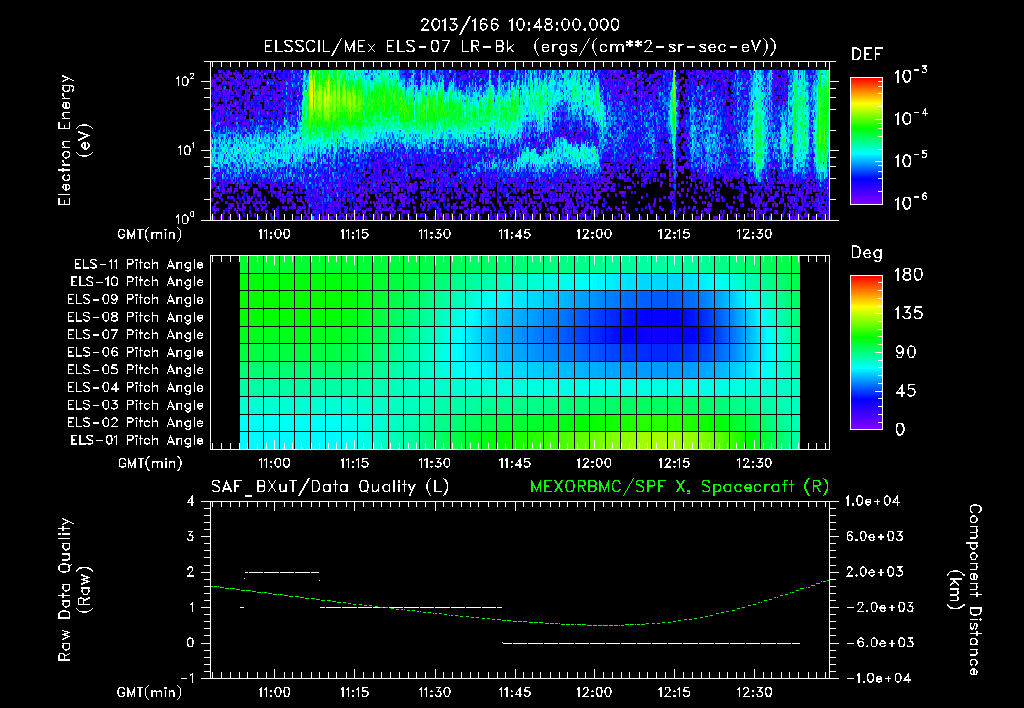1024x708 pixels.
Task: Click the 10^0 energy axis tick label
Action: [x=186, y=217]
